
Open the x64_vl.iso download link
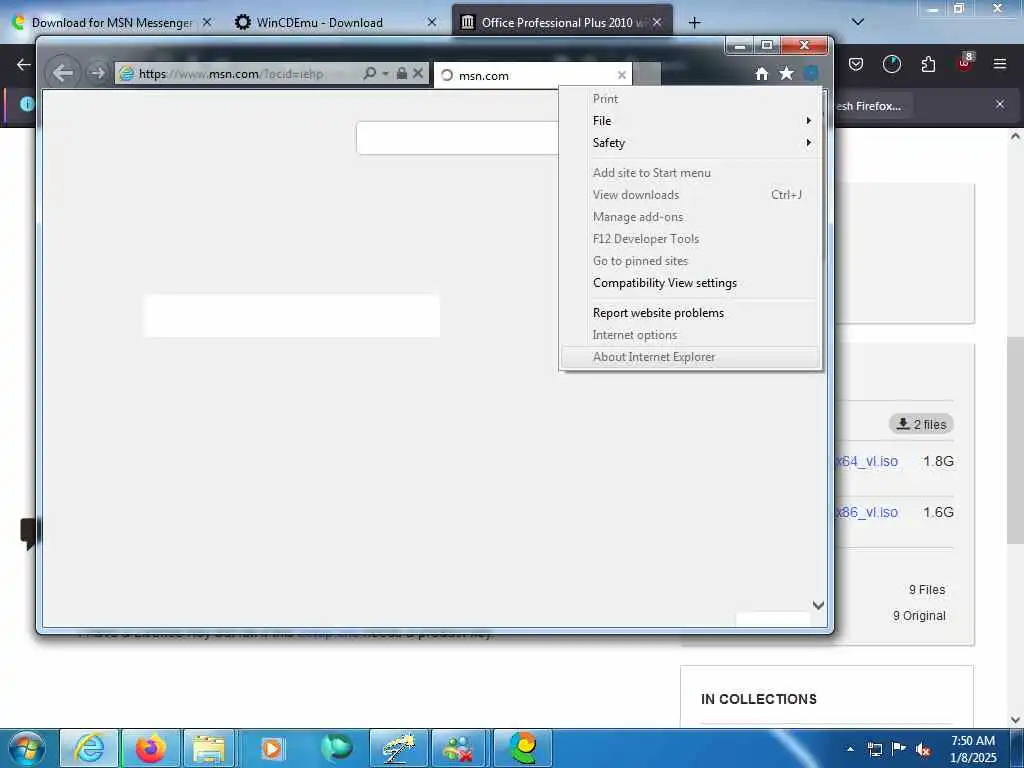click(867, 462)
